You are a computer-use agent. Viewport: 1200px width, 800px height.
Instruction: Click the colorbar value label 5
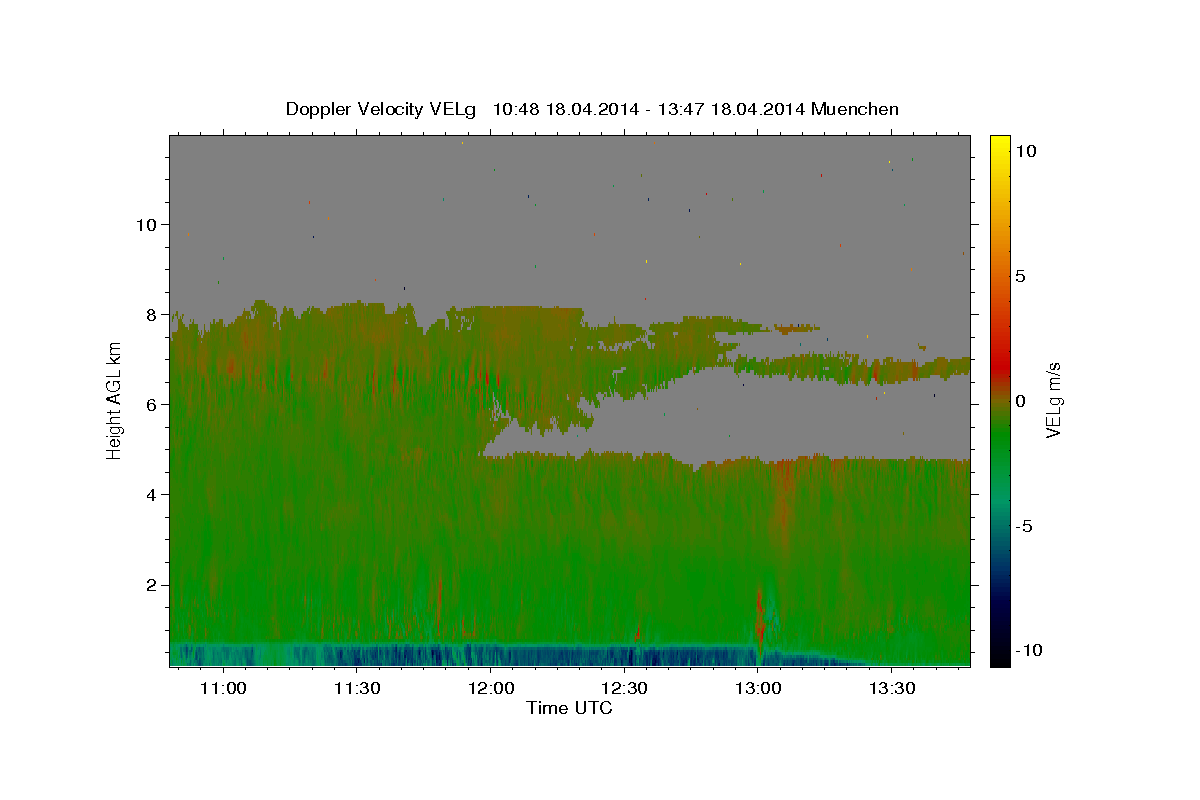click(x=1020, y=276)
